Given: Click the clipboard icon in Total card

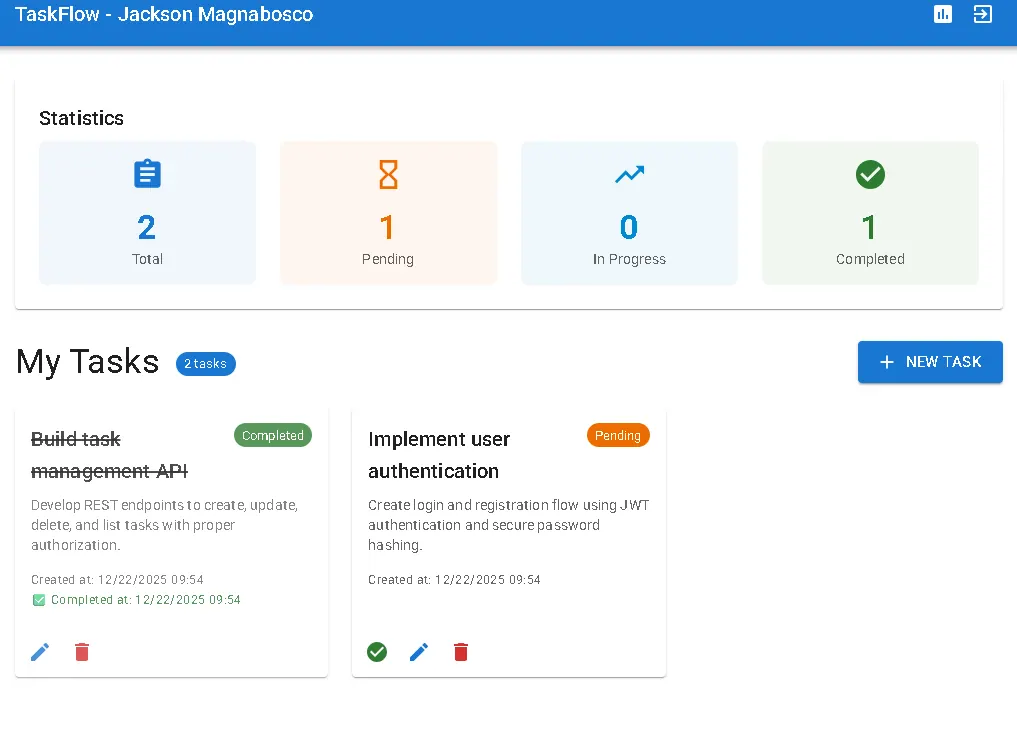Looking at the screenshot, I should tap(147, 174).
